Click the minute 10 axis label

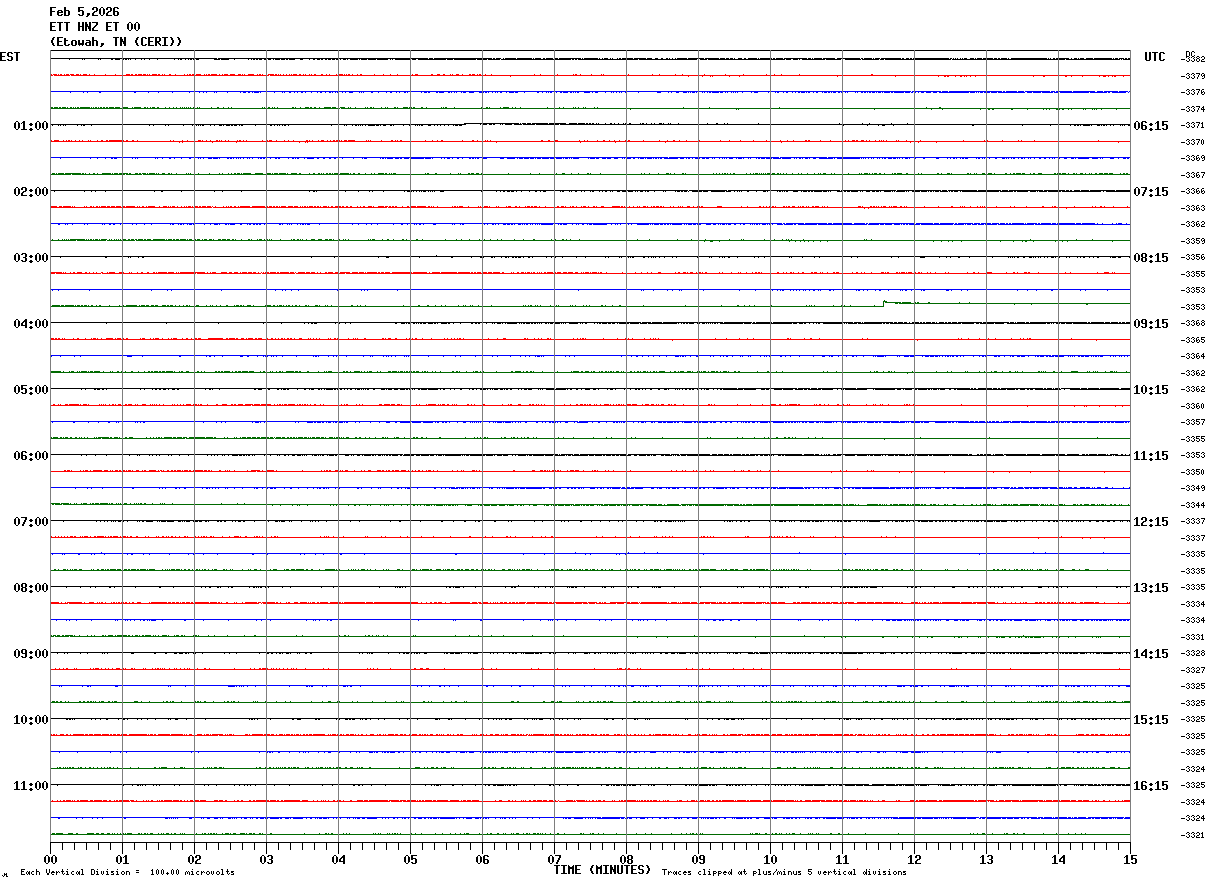point(770,859)
